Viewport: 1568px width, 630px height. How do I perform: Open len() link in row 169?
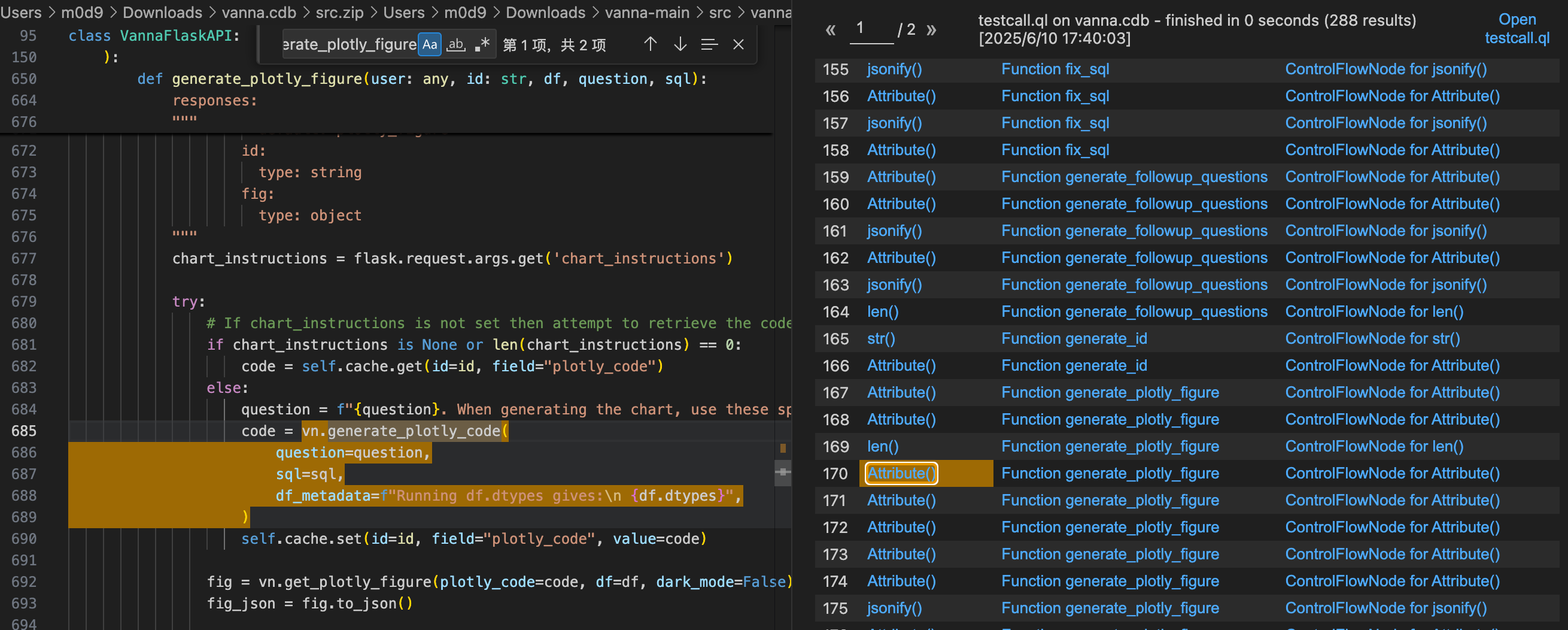pos(883,446)
